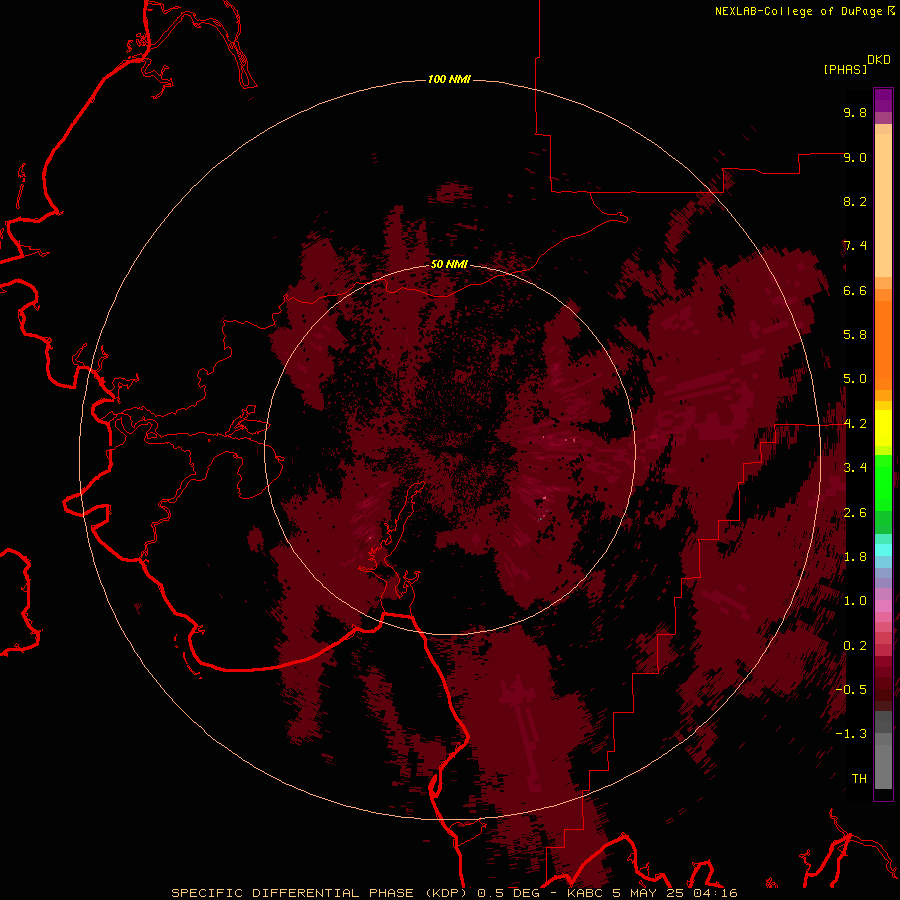Click the NEXLAB-College of DuPage watermark text
This screenshot has width=900, height=900.
click(799, 11)
